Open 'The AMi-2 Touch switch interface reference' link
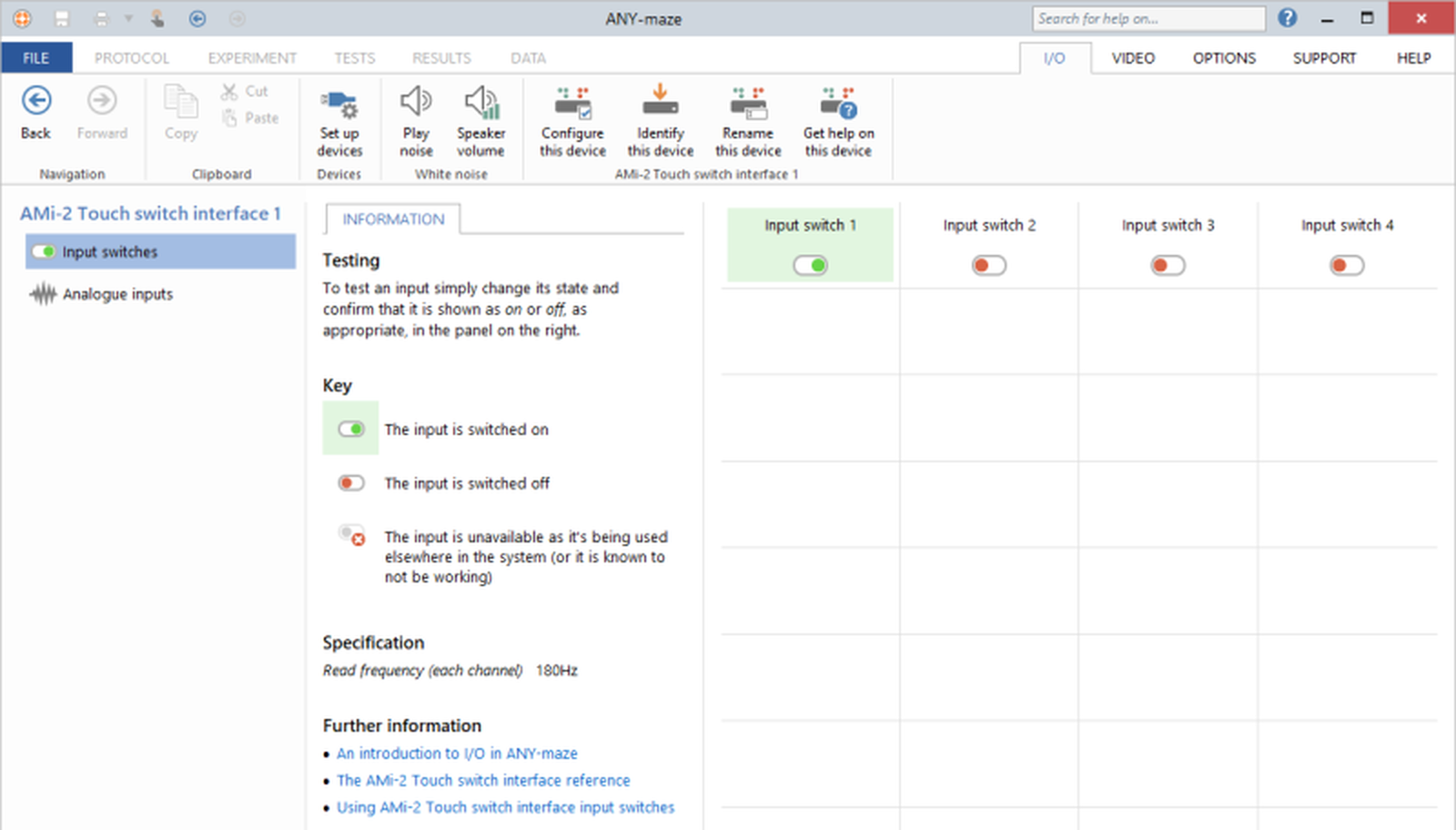This screenshot has width=1456, height=830. (483, 780)
